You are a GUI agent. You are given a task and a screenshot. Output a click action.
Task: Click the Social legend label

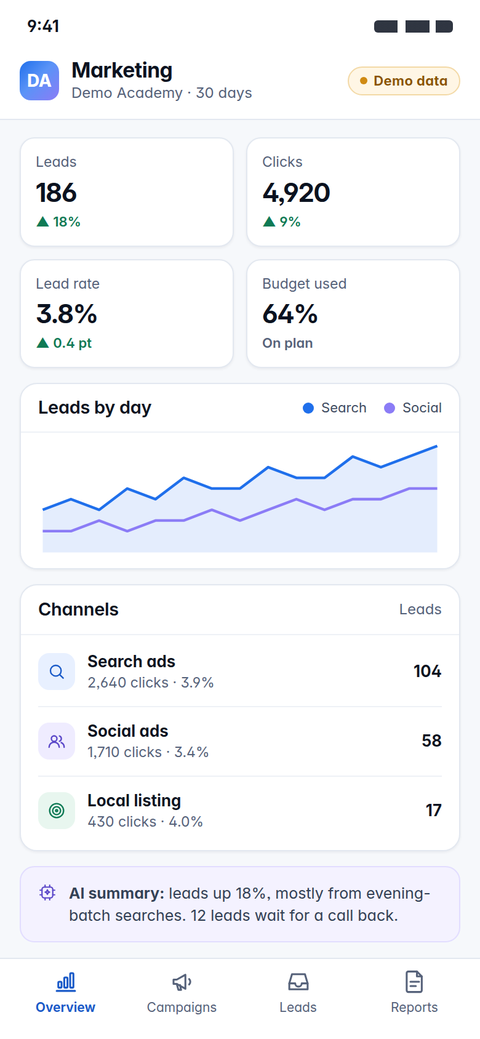(422, 408)
